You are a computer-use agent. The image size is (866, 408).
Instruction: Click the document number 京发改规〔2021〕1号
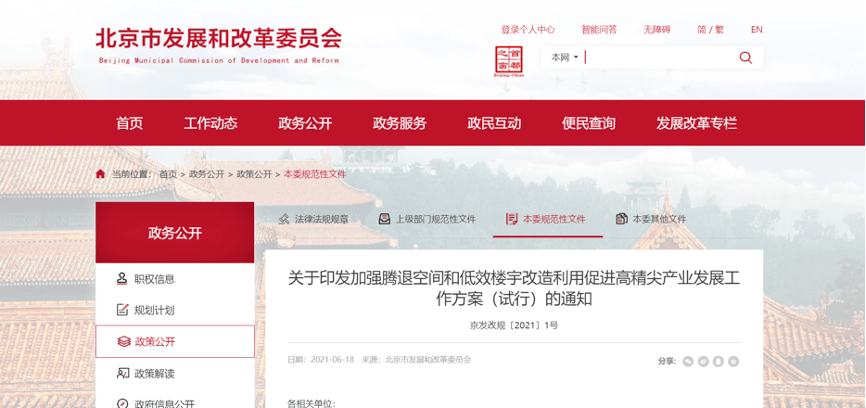click(514, 325)
